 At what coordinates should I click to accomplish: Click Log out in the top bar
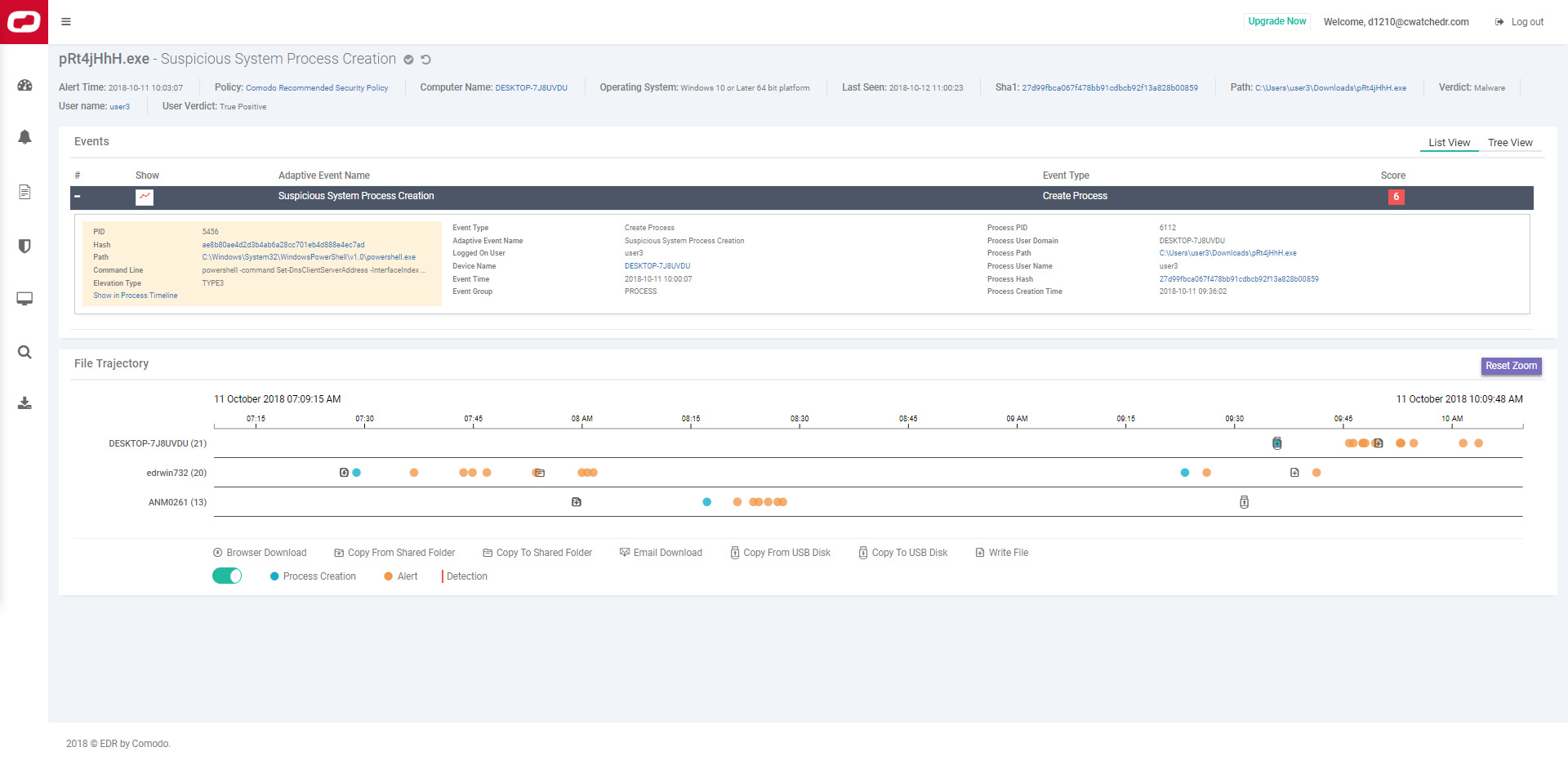[x=1526, y=22]
